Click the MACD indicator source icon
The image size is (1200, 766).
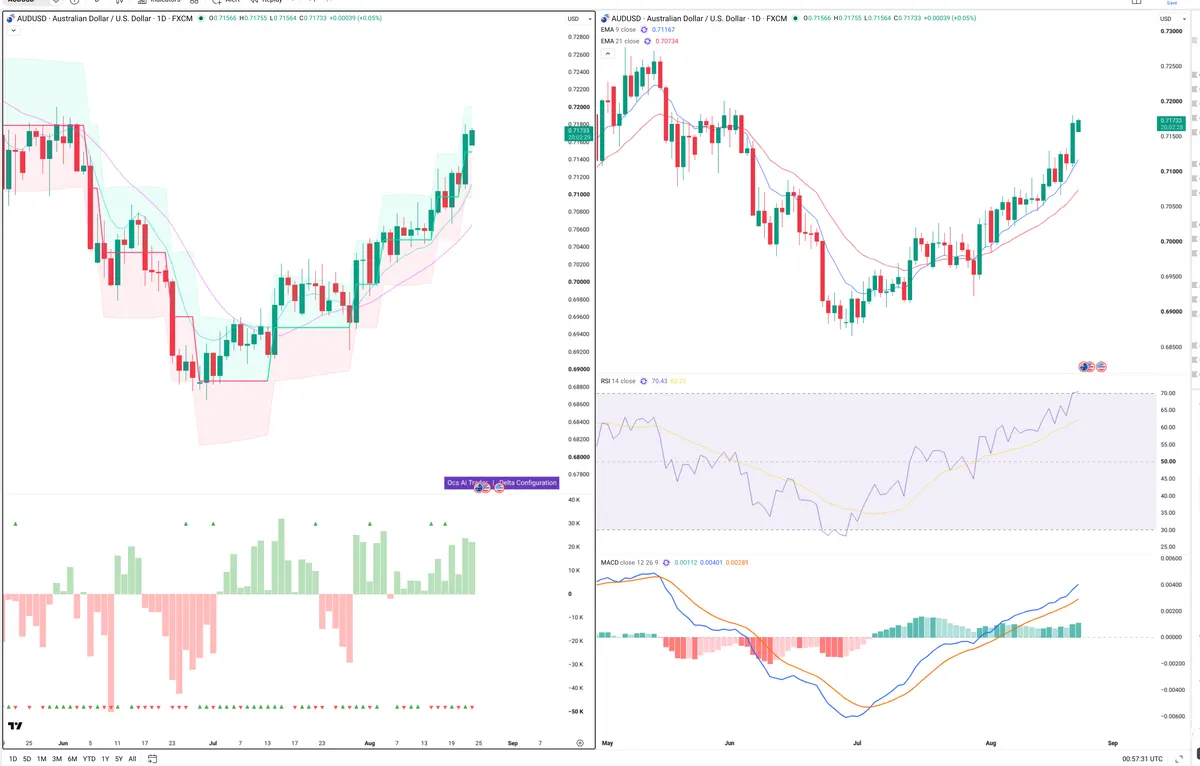pyautogui.click(x=667, y=562)
